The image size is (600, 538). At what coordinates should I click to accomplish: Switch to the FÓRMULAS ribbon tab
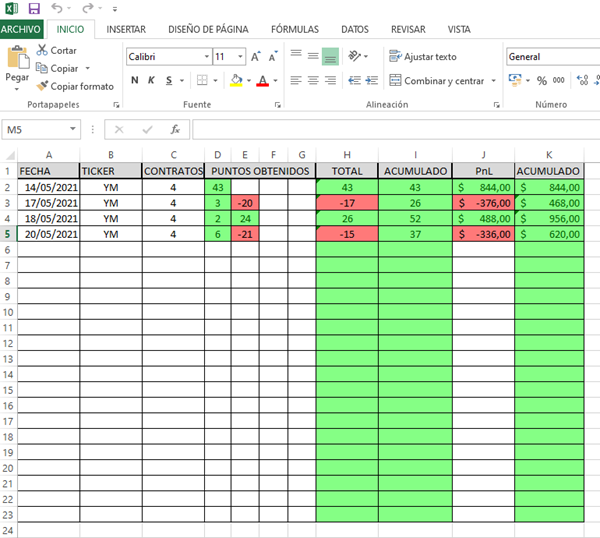coord(295,30)
